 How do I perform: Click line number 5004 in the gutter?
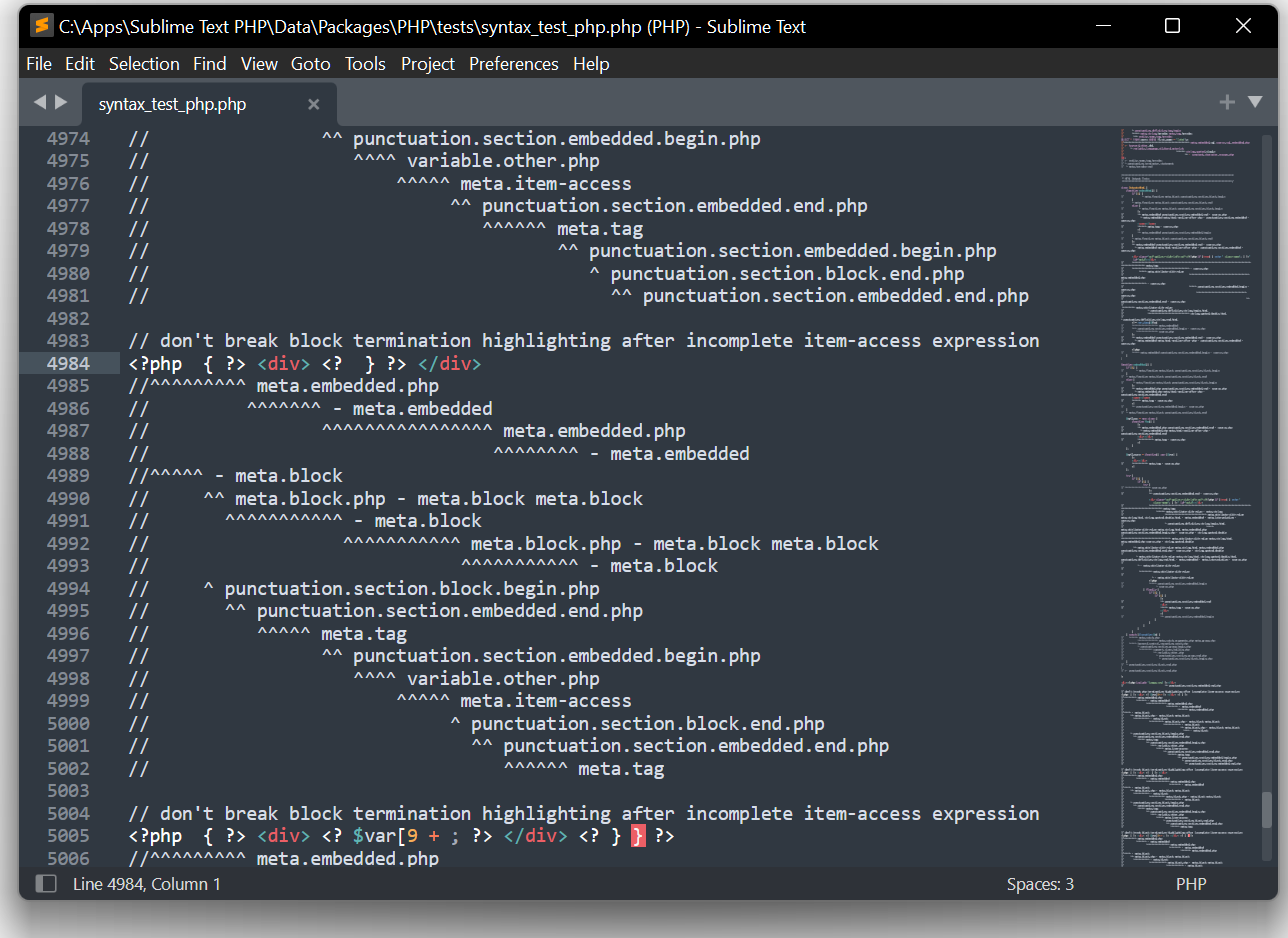click(x=66, y=813)
